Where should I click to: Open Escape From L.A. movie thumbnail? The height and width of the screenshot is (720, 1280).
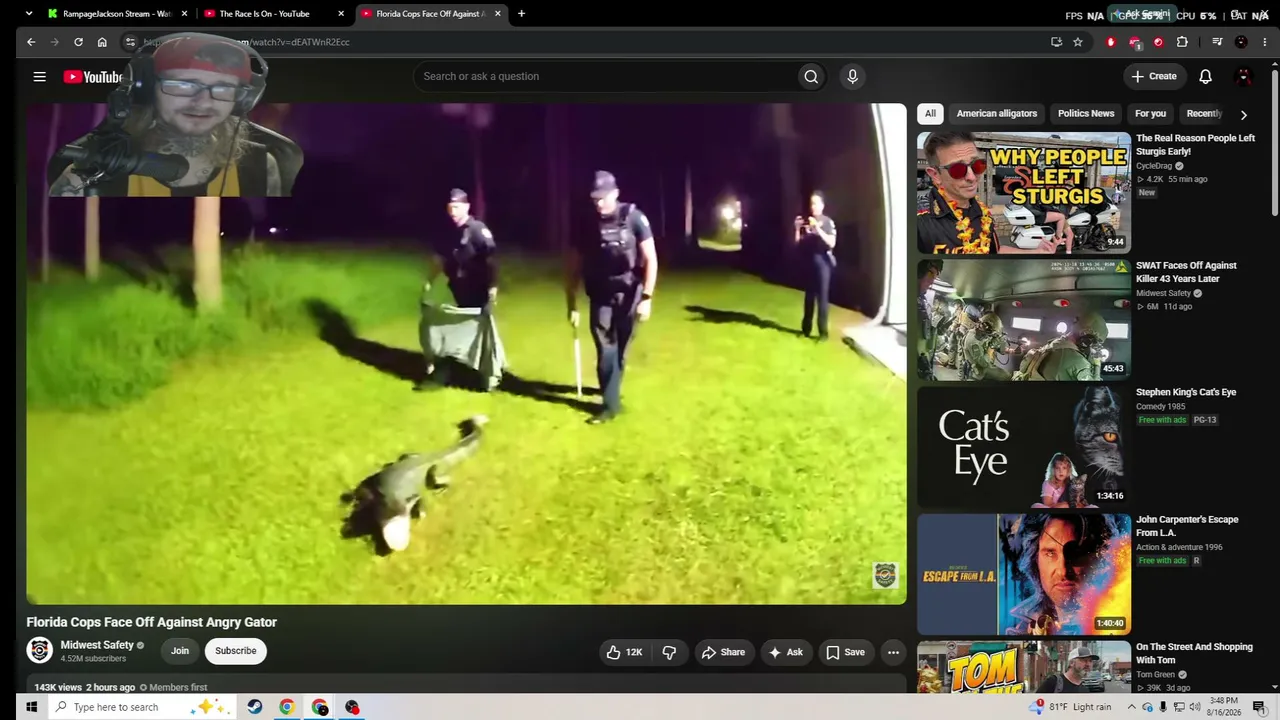[x=1024, y=574]
